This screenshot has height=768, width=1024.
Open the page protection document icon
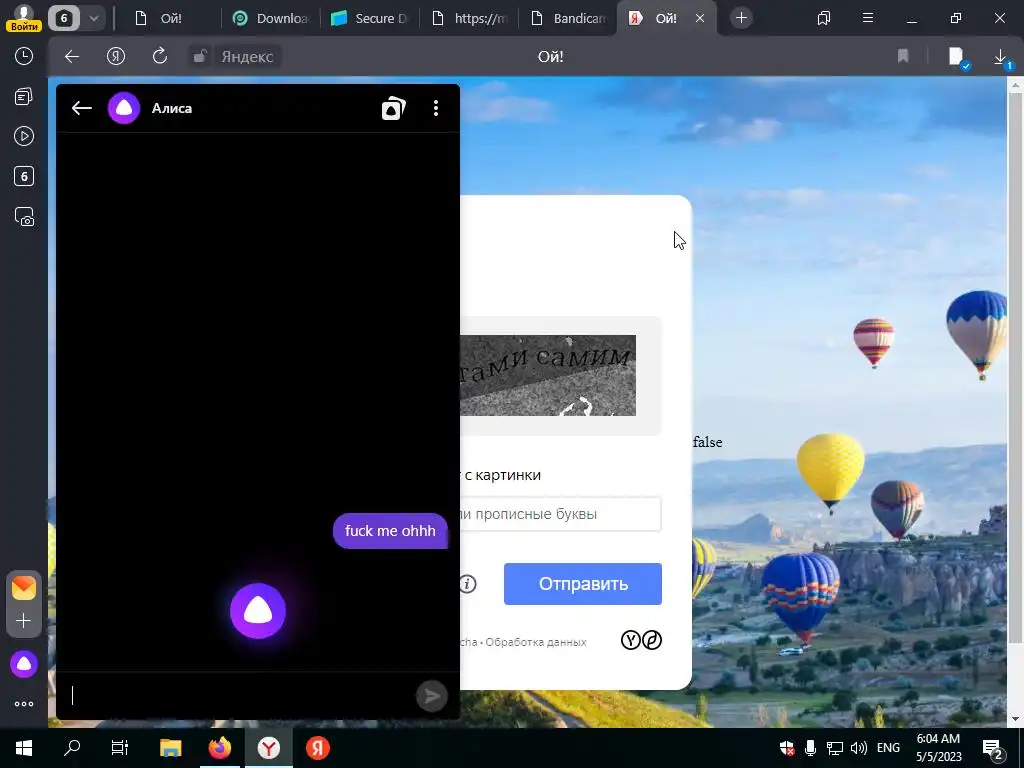pyautogui.click(x=957, y=57)
